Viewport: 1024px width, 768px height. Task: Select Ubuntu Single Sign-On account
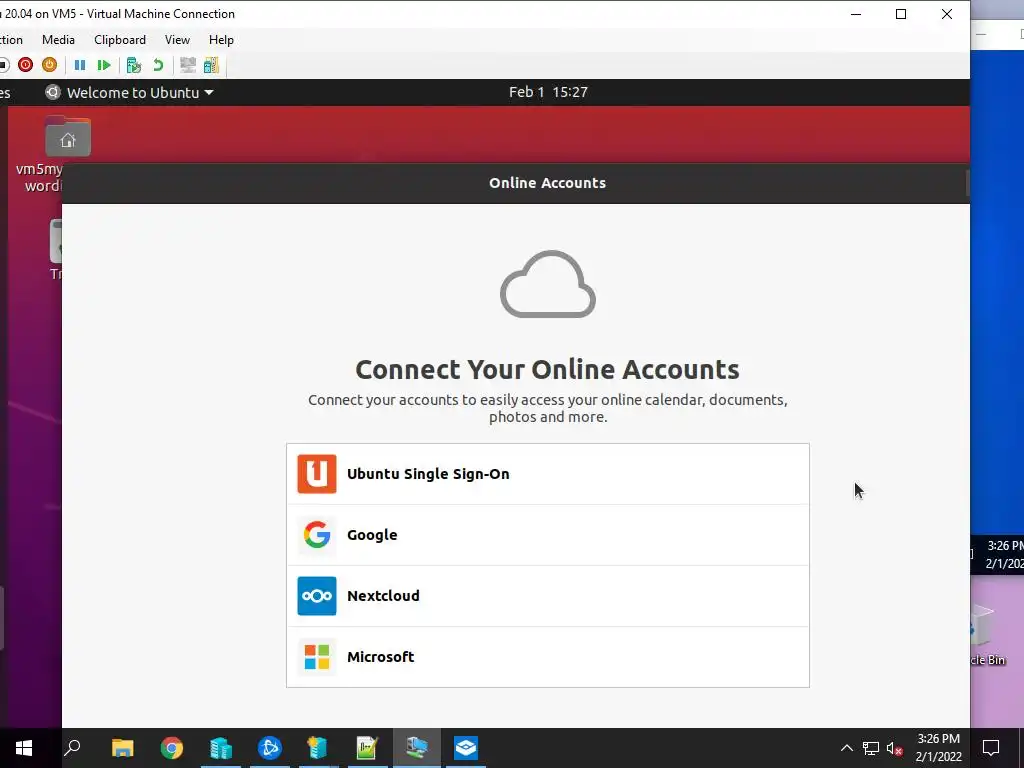pyautogui.click(x=547, y=474)
